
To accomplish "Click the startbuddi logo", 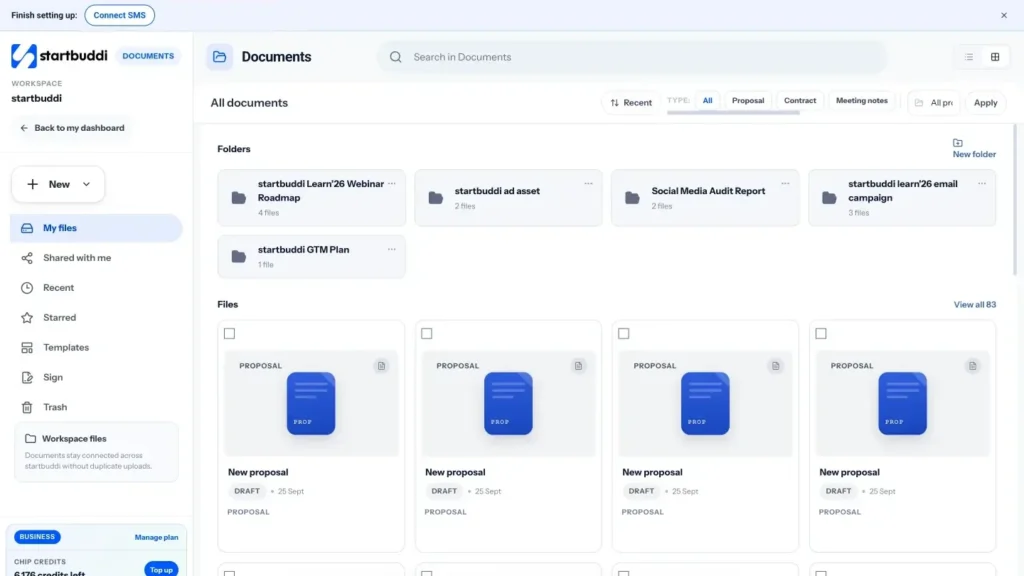I will 59,56.
